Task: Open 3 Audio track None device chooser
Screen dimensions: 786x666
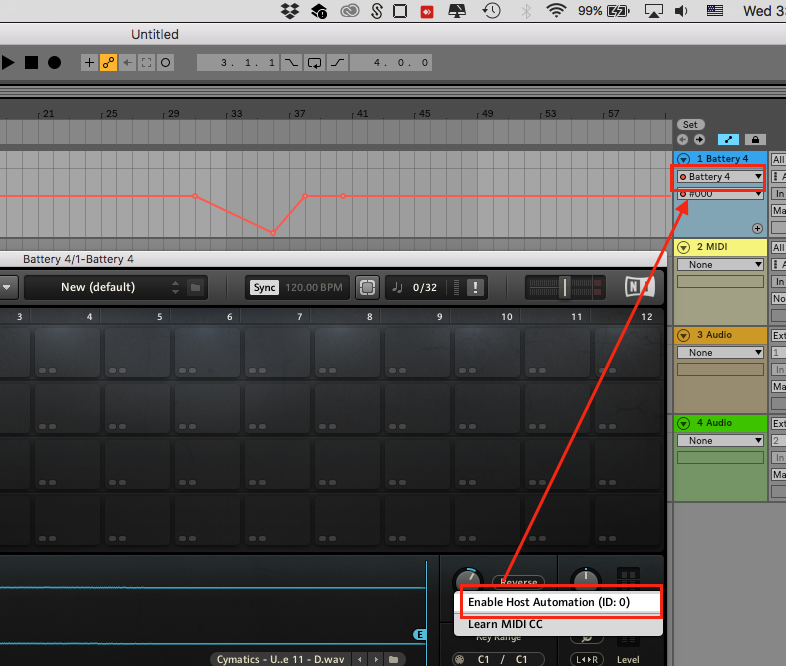Action: point(720,353)
